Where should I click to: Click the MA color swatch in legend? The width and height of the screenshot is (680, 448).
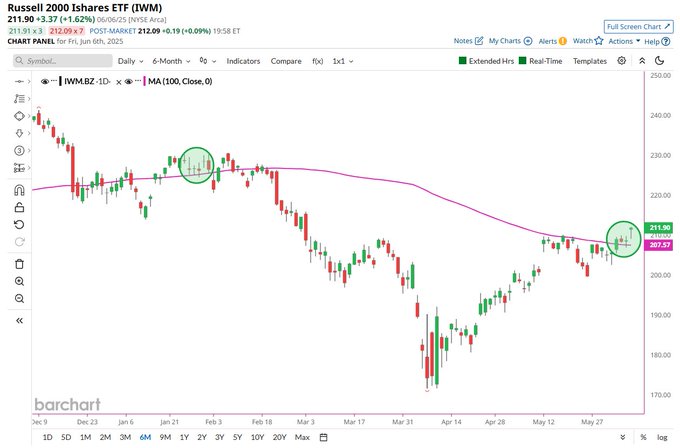pyautogui.click(x=144, y=81)
